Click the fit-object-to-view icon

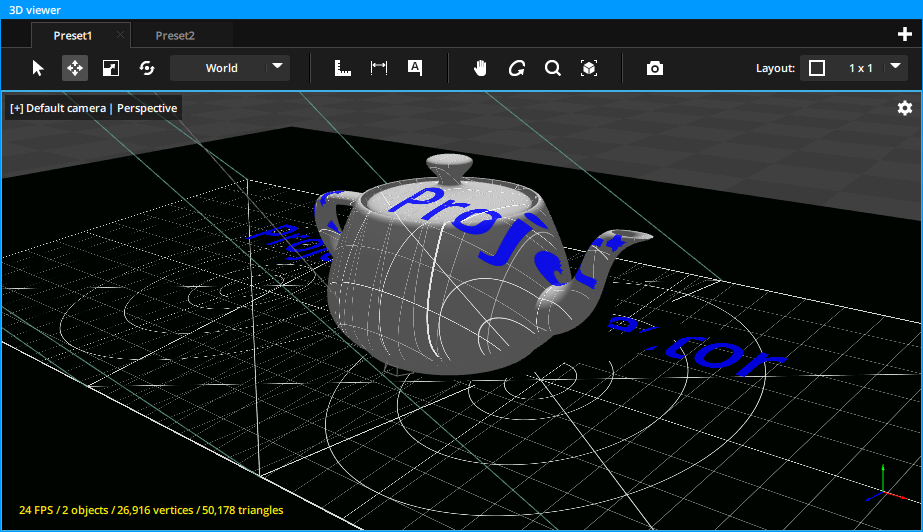(x=589, y=68)
